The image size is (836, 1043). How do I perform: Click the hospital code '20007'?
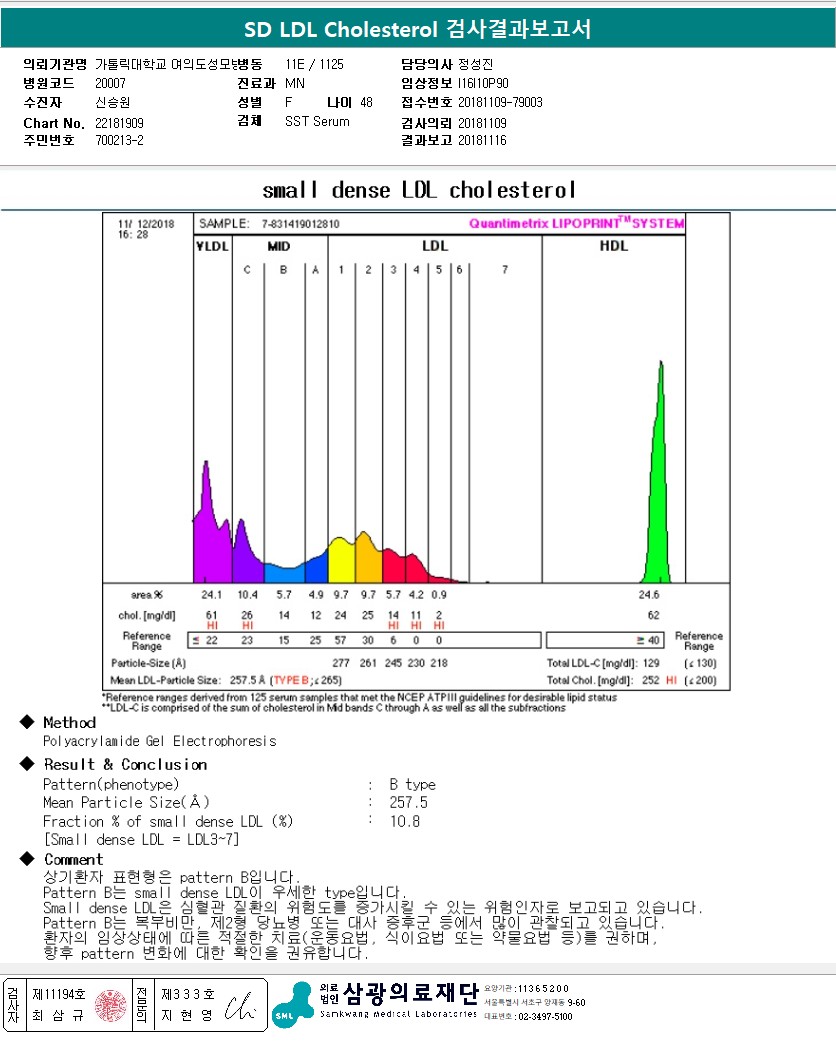110,83
